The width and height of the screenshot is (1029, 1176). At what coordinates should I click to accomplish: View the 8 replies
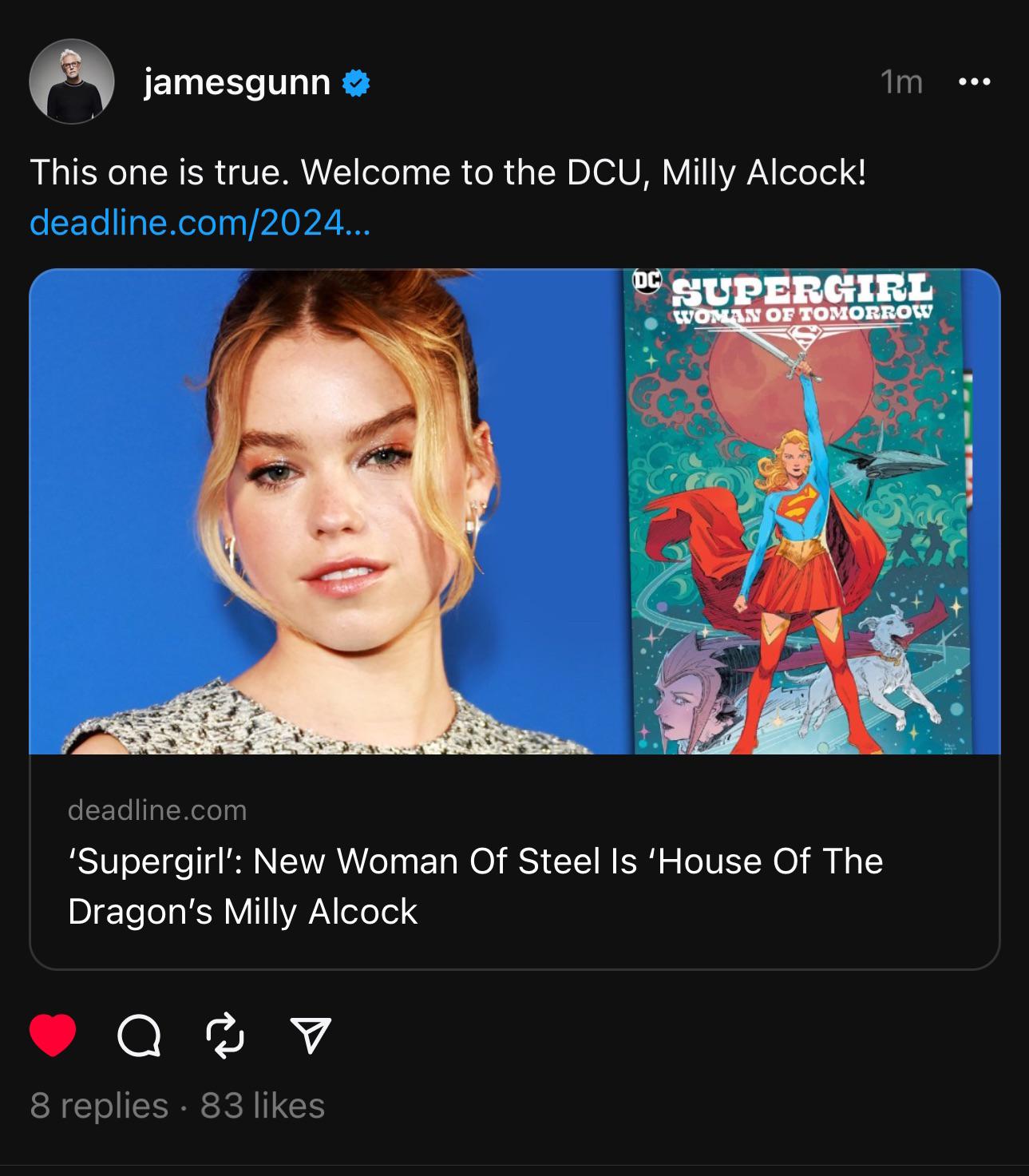click(x=99, y=1106)
